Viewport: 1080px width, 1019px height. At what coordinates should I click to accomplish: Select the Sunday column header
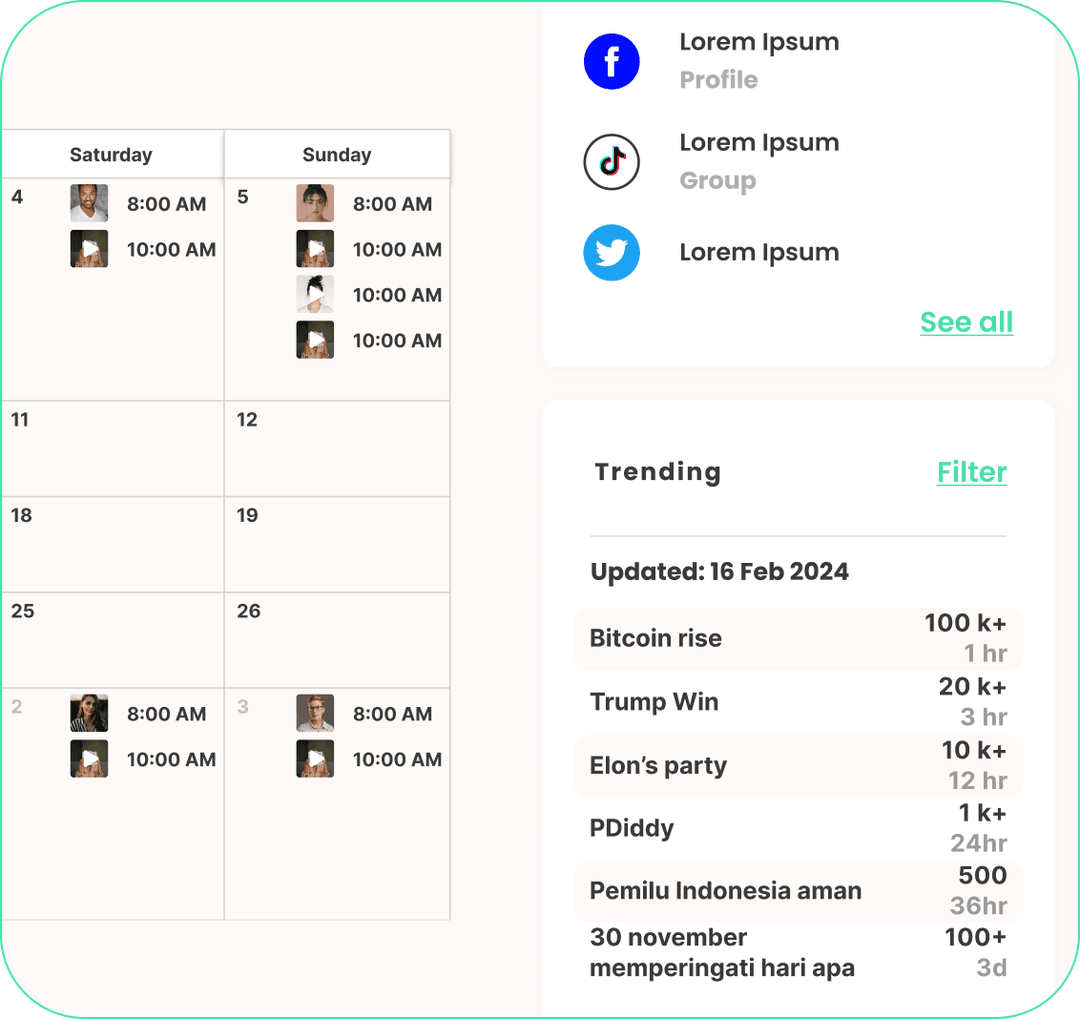337,155
